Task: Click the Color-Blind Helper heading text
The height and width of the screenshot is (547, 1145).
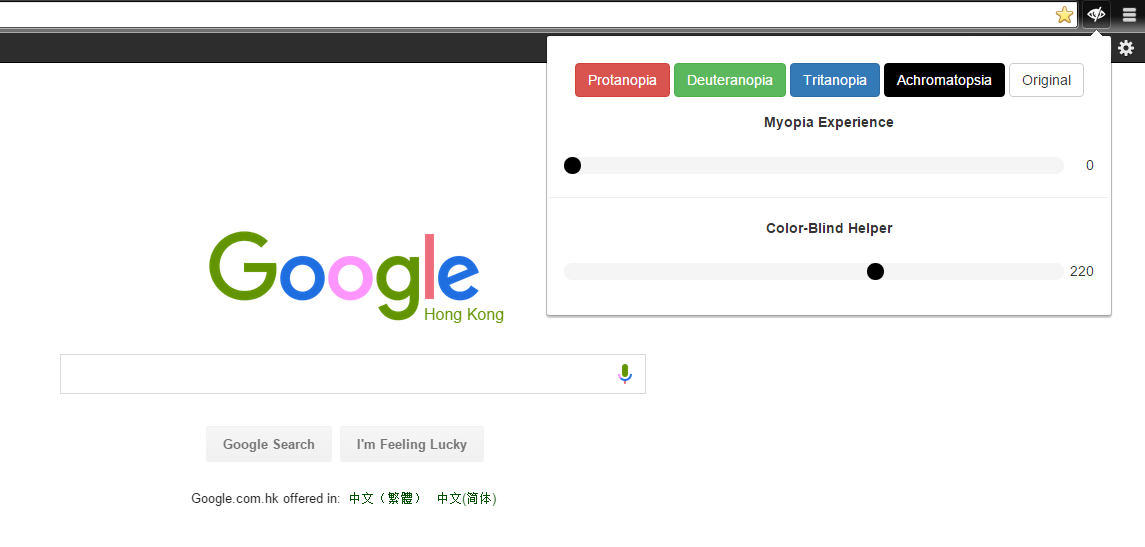Action: coord(829,228)
